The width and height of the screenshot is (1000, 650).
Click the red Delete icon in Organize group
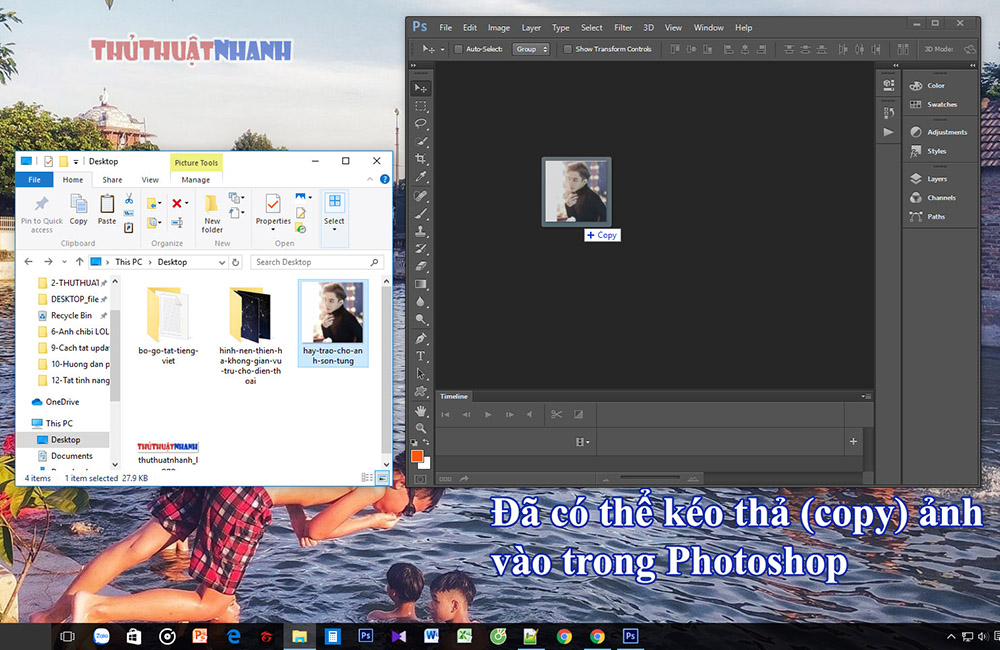pos(177,203)
